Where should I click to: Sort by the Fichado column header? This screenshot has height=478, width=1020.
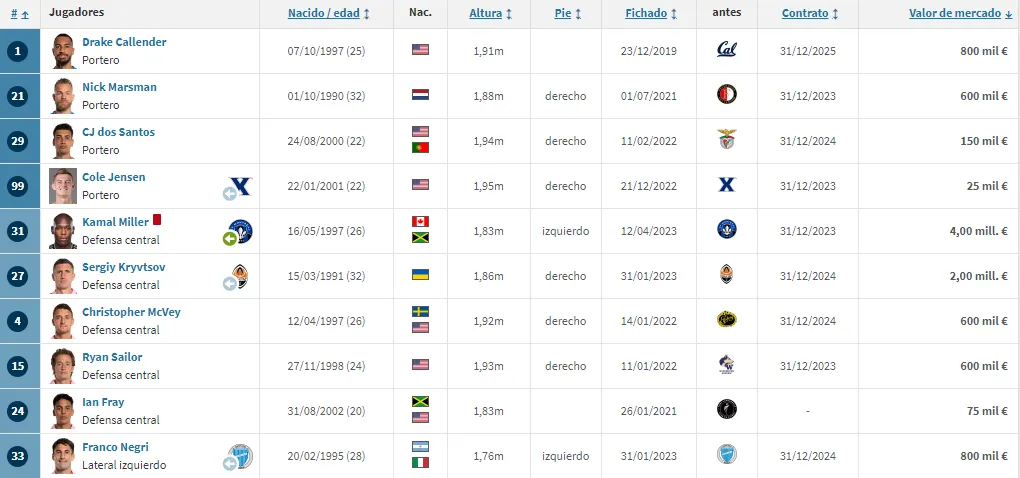(651, 14)
